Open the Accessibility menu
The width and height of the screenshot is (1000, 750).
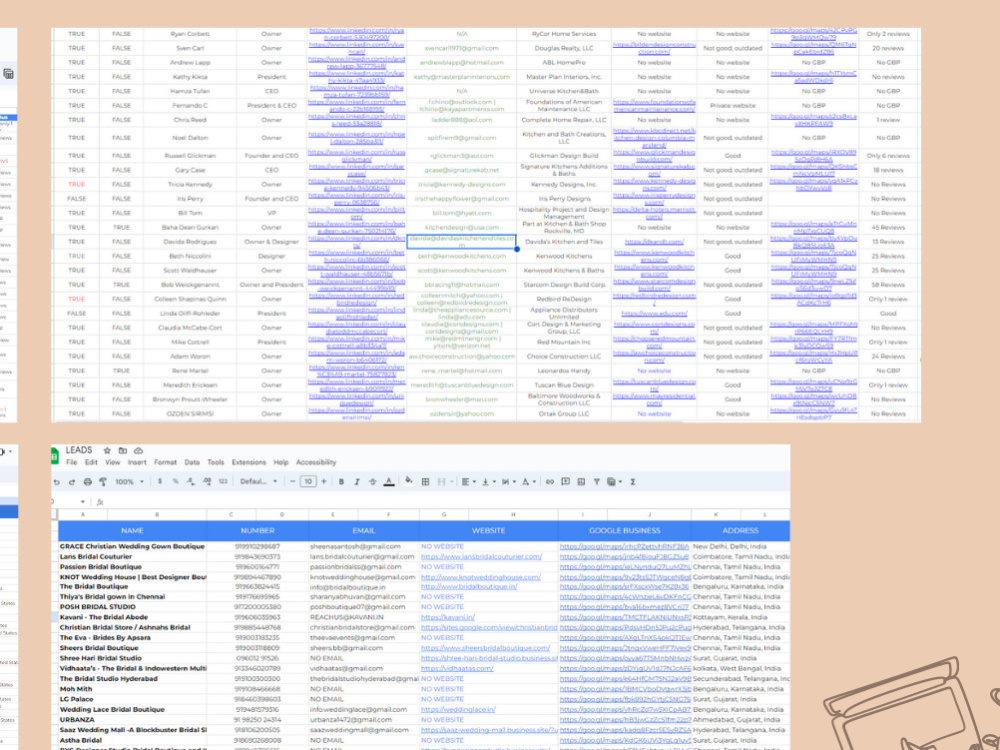click(x=316, y=462)
